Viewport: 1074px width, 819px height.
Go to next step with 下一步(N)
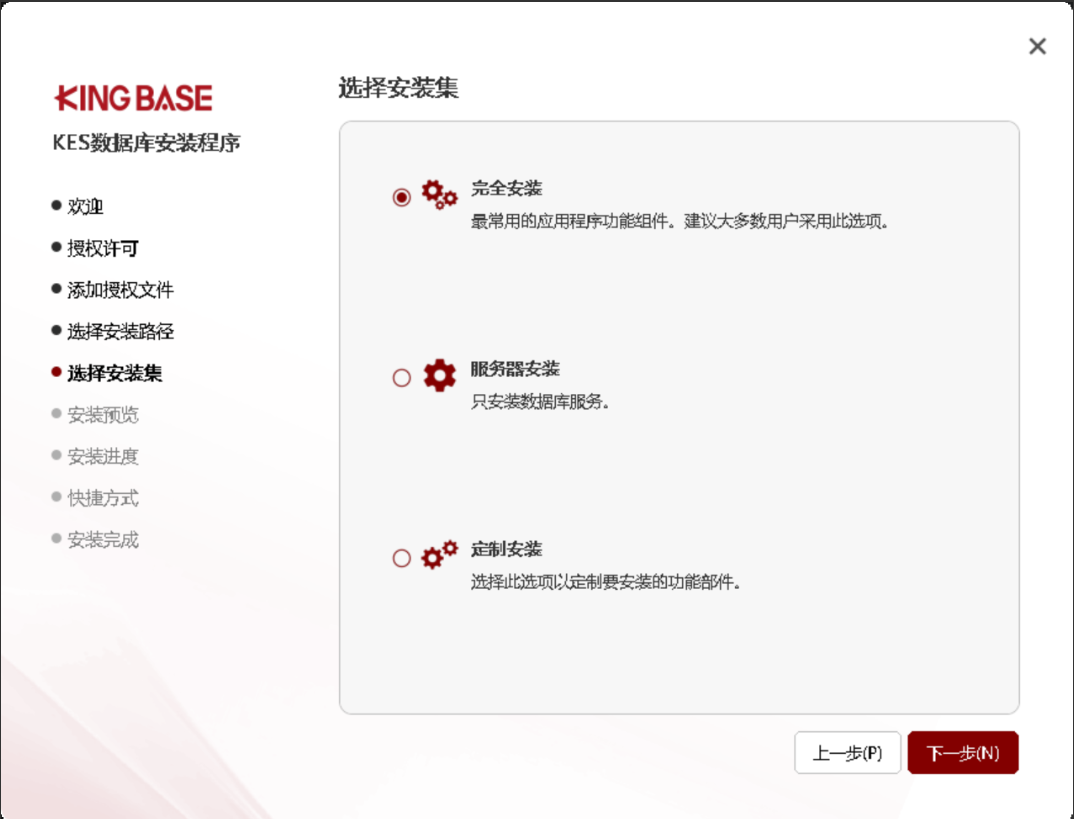tap(962, 753)
